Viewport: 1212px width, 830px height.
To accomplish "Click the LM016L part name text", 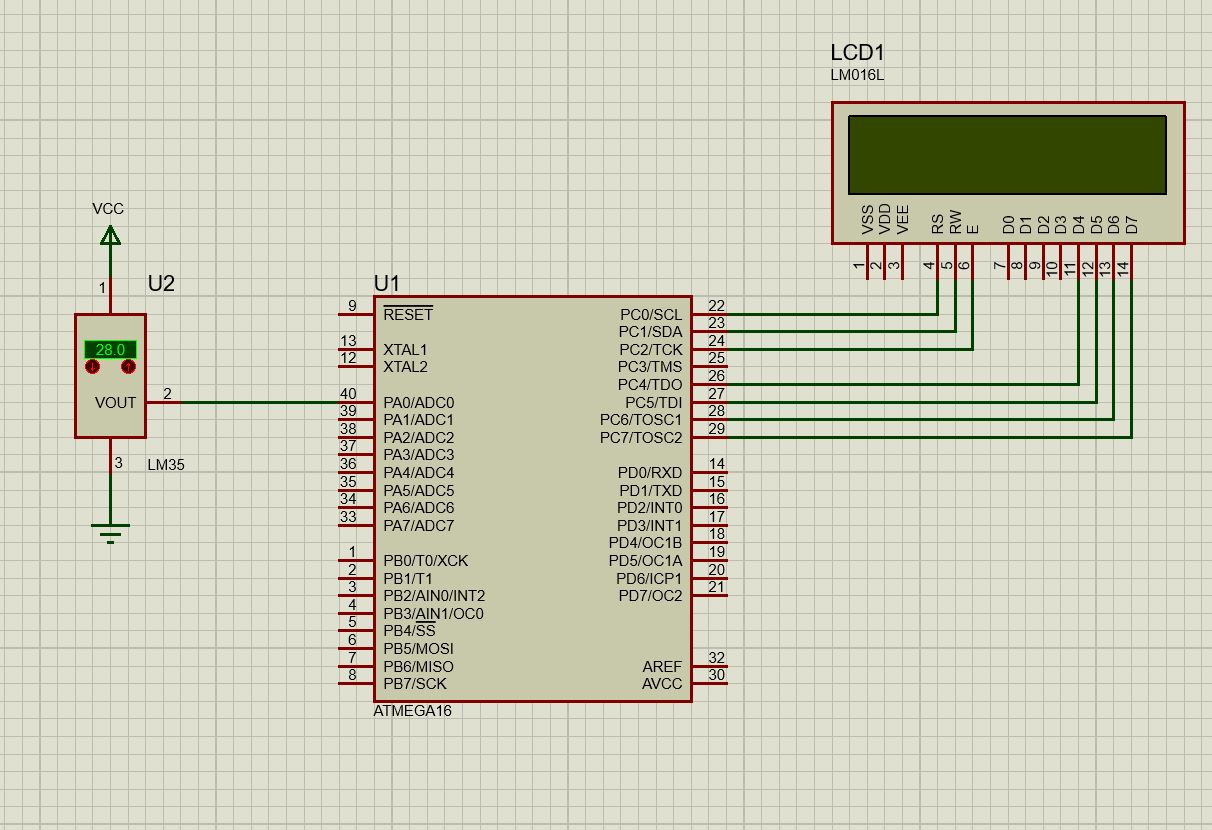I will pos(857,75).
